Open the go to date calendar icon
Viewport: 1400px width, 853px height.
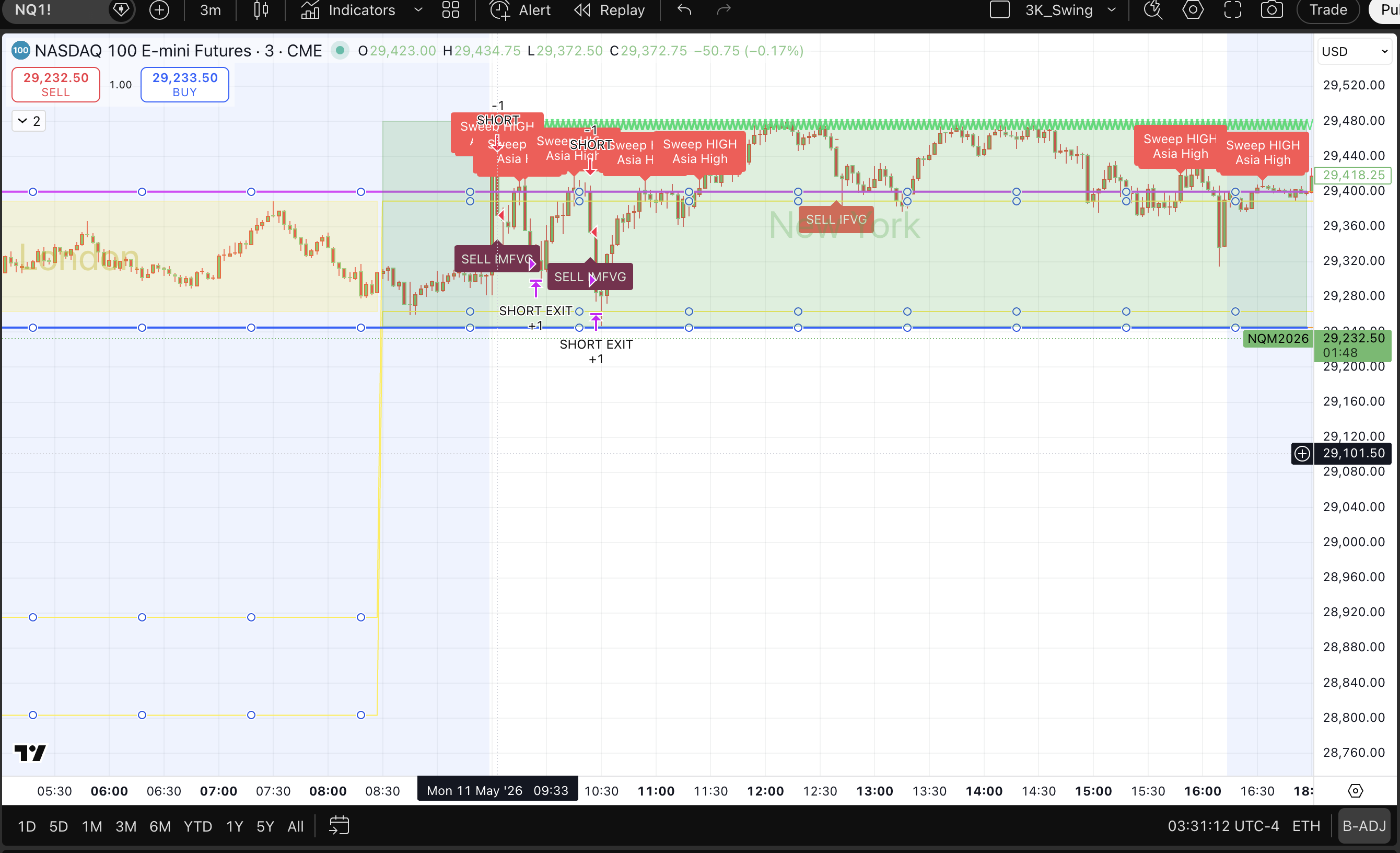tap(339, 825)
